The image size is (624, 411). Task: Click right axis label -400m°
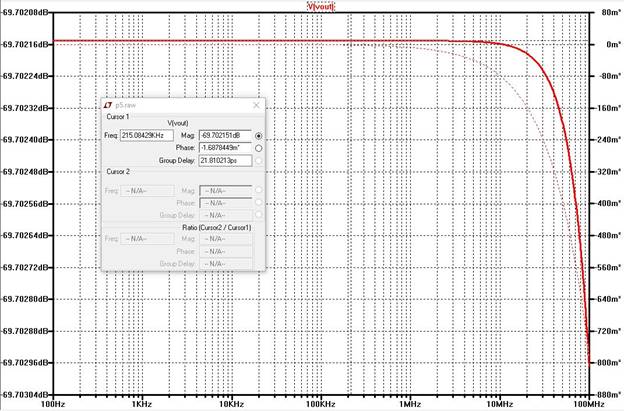pyautogui.click(x=609, y=203)
